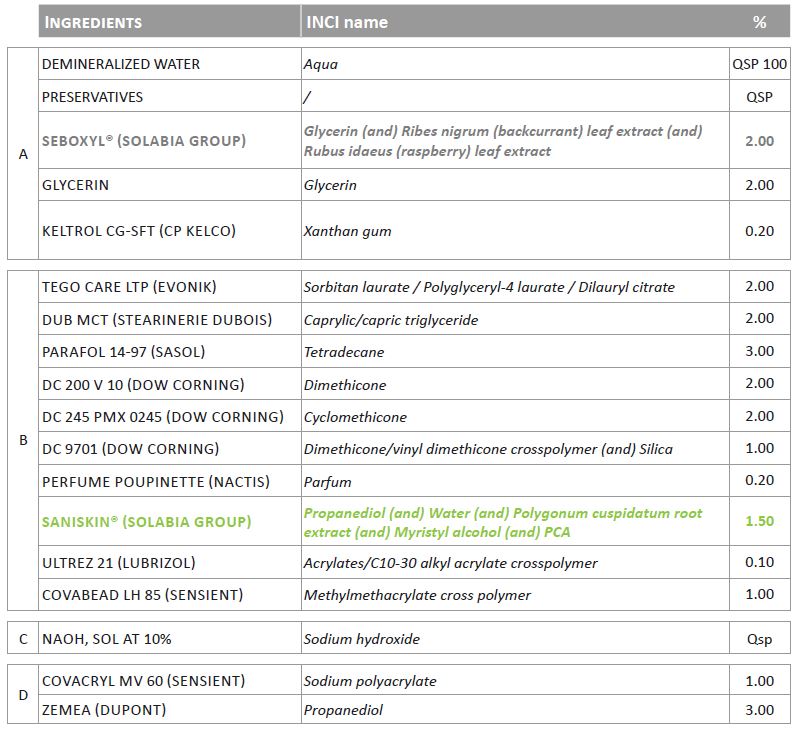Click the Sodium hydroxide cell
Screen dimensions: 798x730
[x=515, y=638]
